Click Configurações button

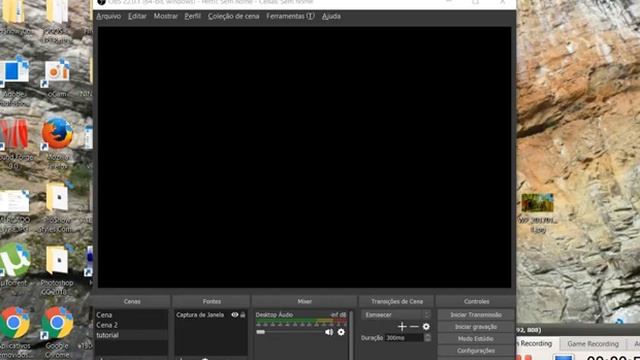(476, 350)
